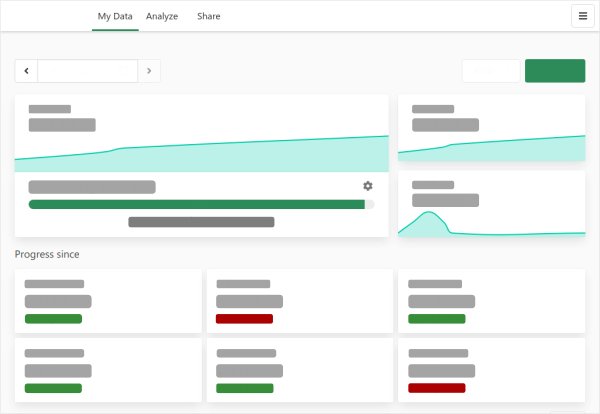
Task: Open the first progress card with green badge
Action: pos(108,301)
